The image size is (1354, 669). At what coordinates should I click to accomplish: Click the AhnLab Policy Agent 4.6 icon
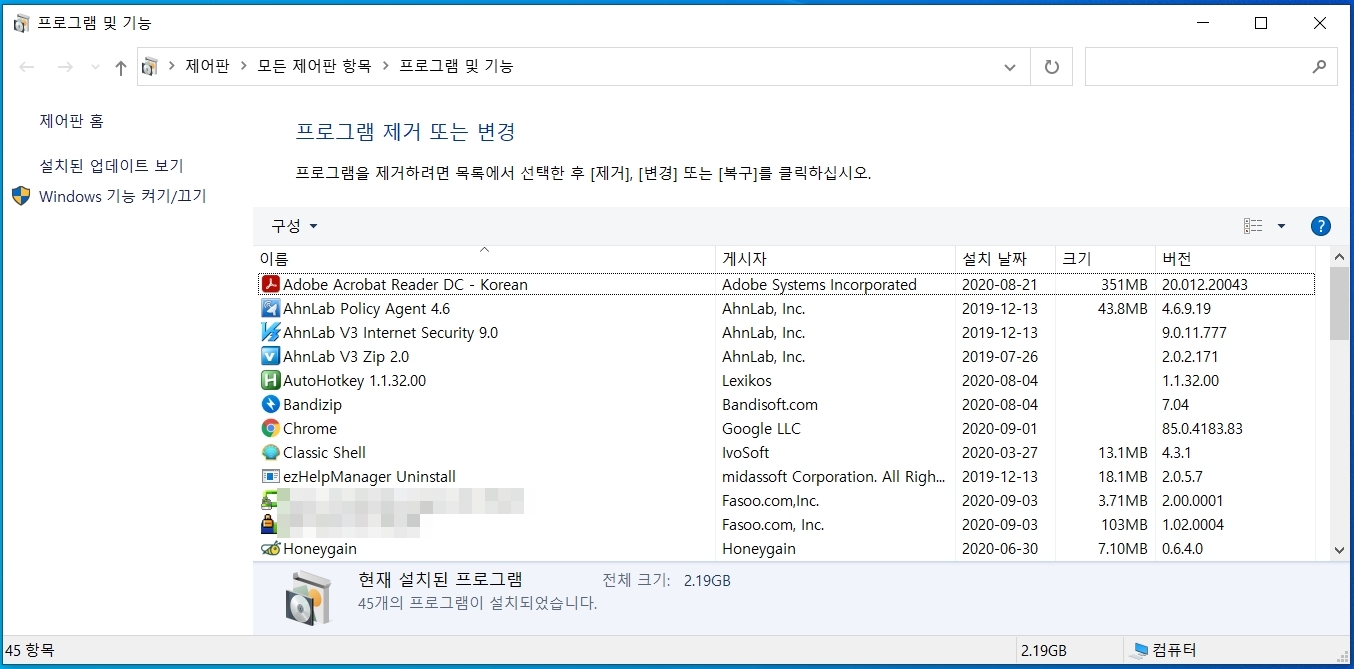[270, 309]
